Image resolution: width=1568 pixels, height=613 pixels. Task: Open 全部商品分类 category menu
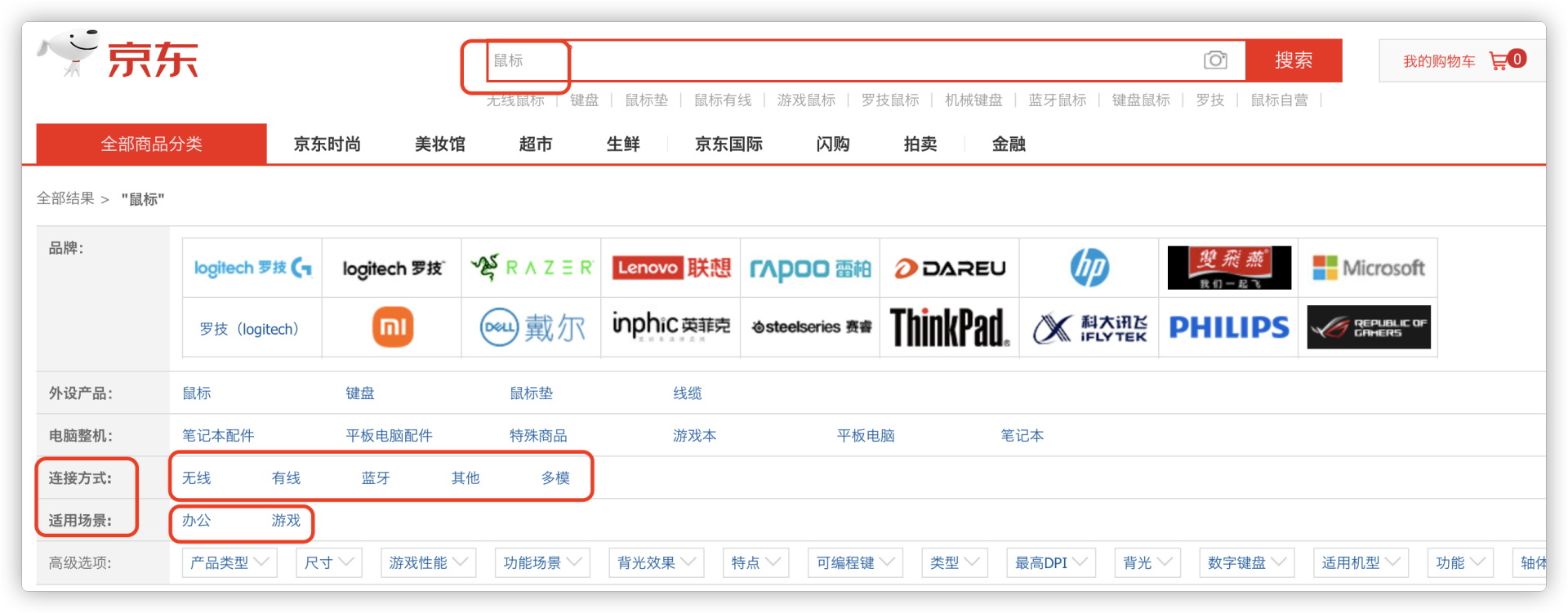pyautogui.click(x=152, y=144)
